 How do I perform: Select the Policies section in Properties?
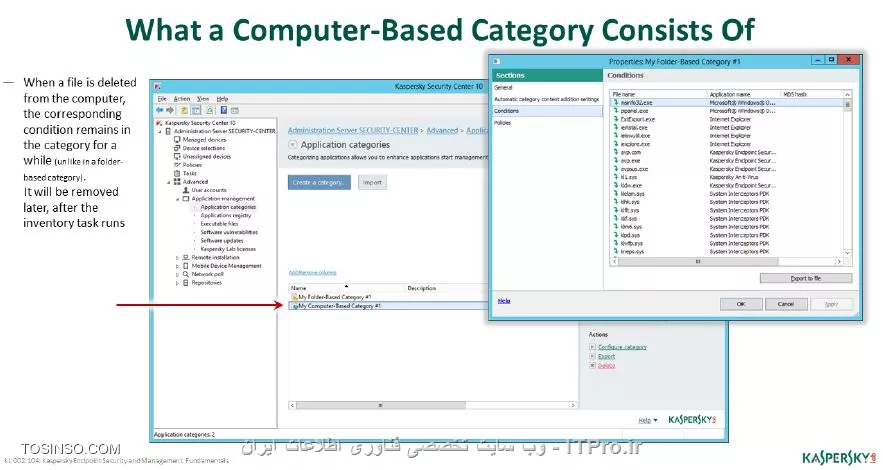503,123
